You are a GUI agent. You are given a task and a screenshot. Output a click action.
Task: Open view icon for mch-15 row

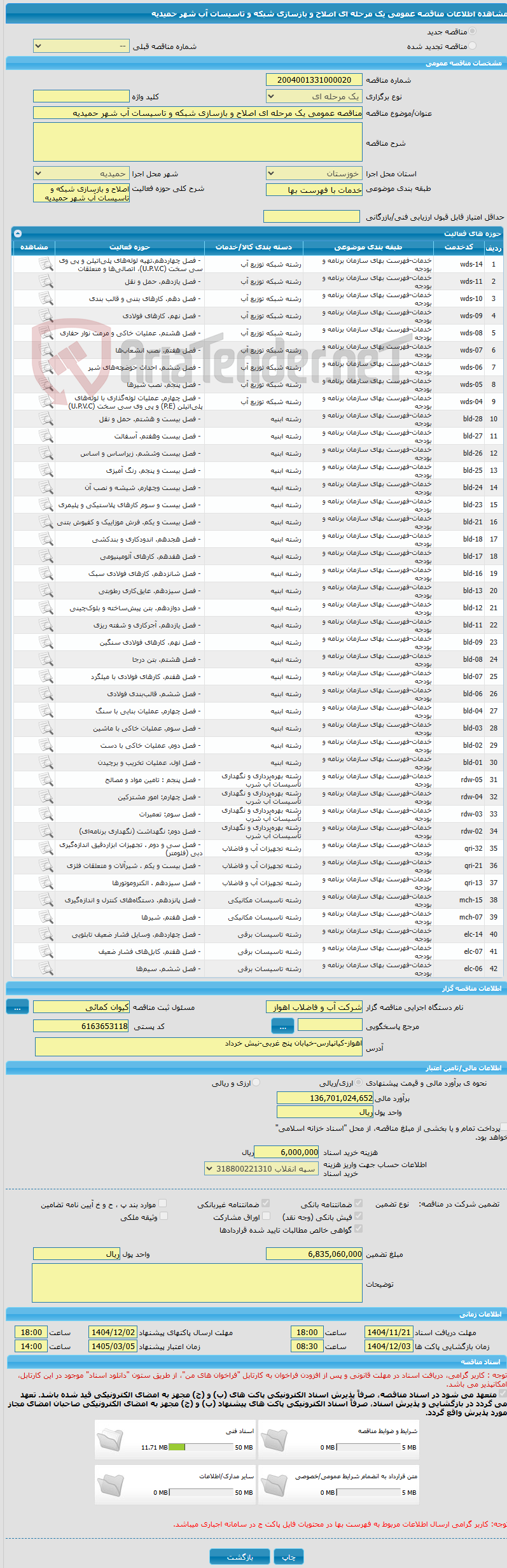(46, 900)
